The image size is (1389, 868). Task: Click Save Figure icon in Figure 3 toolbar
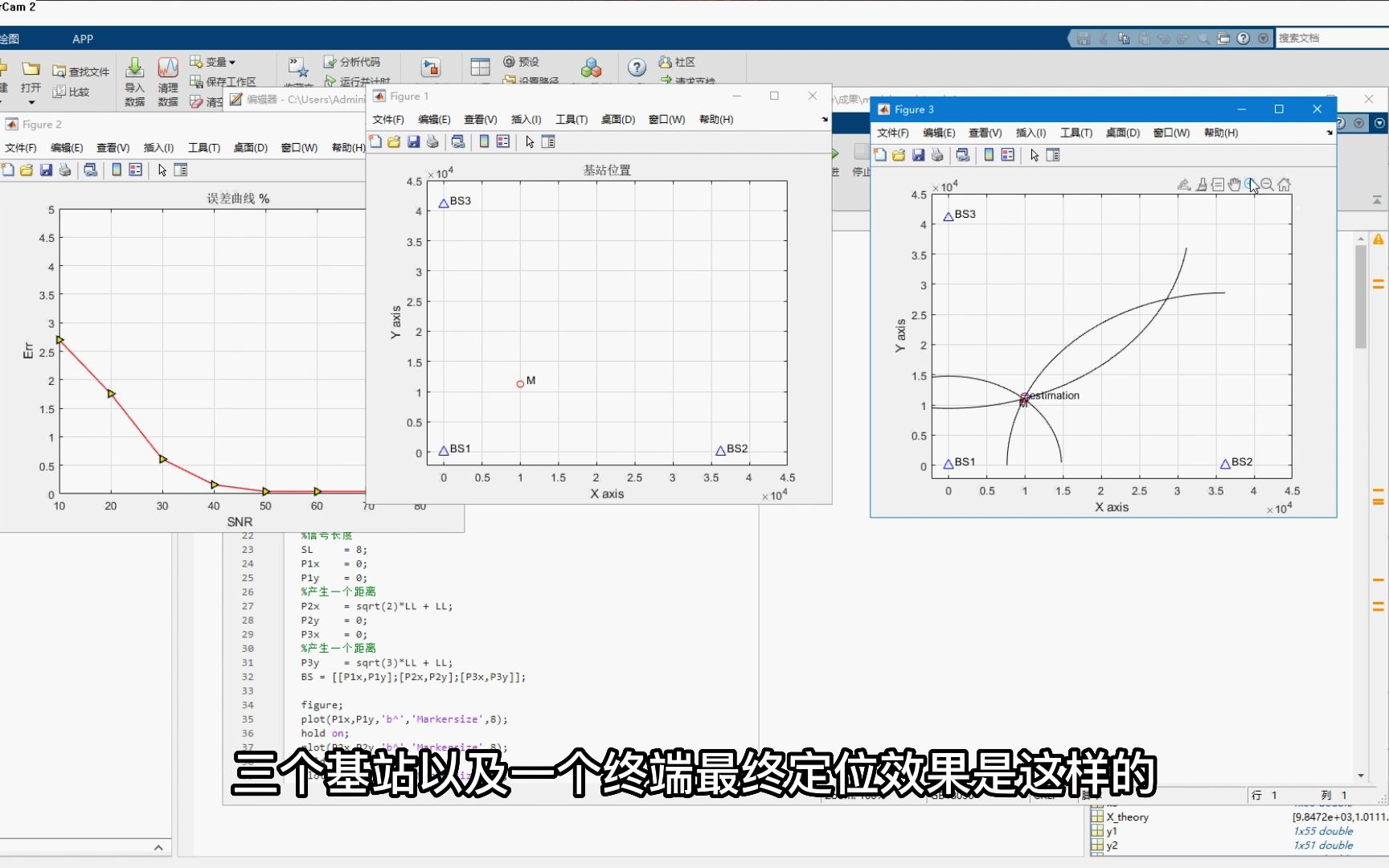point(918,155)
